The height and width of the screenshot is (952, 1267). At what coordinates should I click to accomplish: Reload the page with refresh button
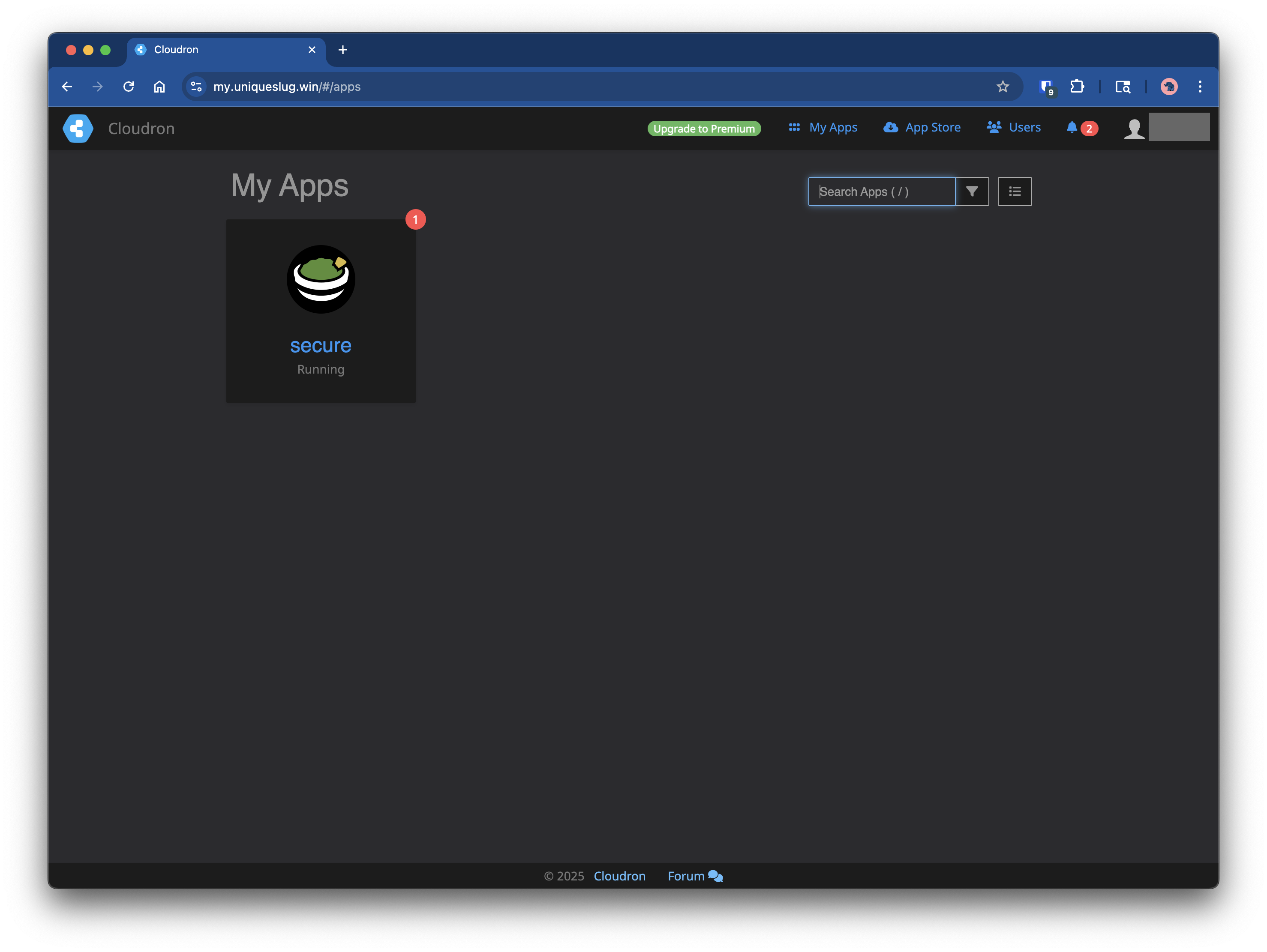[128, 87]
